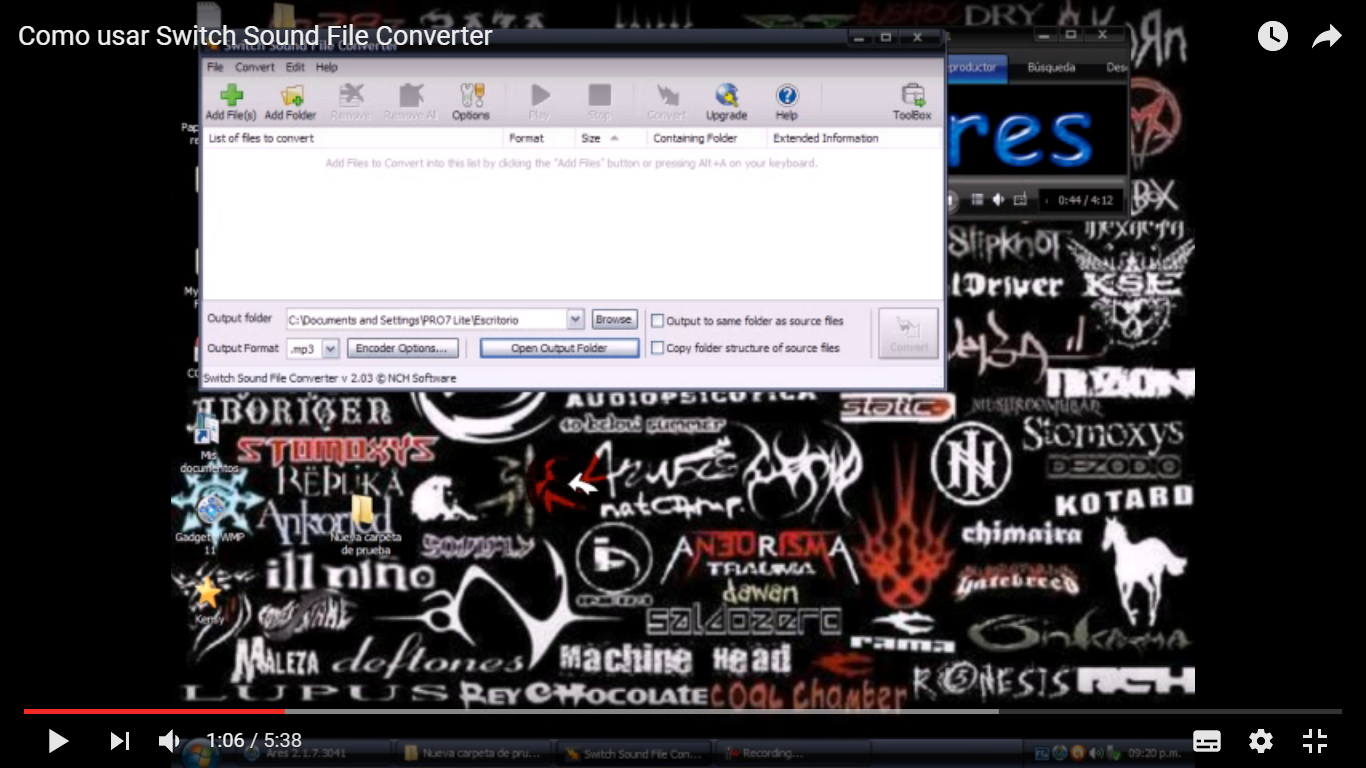Switch to the Búsqueda tab in Ares
The height and width of the screenshot is (768, 1366).
pyautogui.click(x=1051, y=67)
